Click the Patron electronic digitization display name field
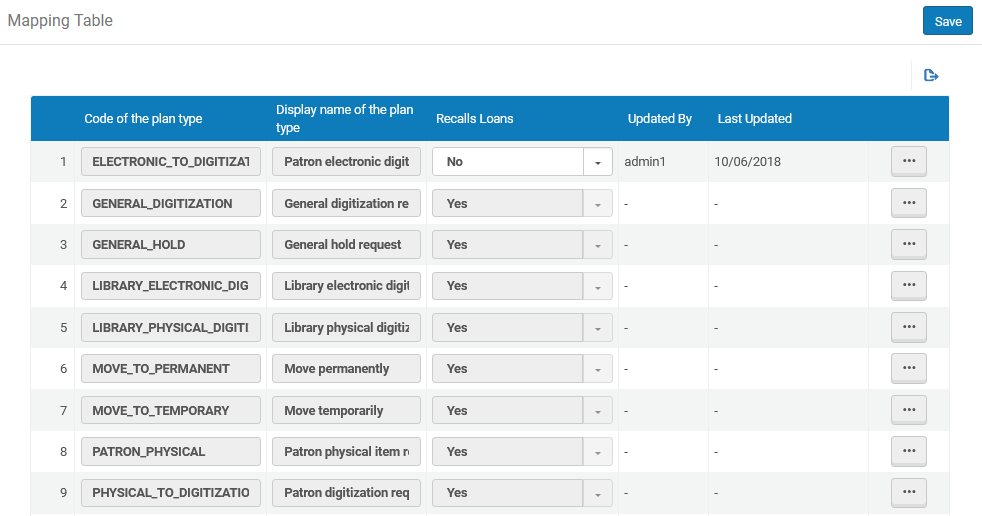982x516 pixels. pos(346,161)
